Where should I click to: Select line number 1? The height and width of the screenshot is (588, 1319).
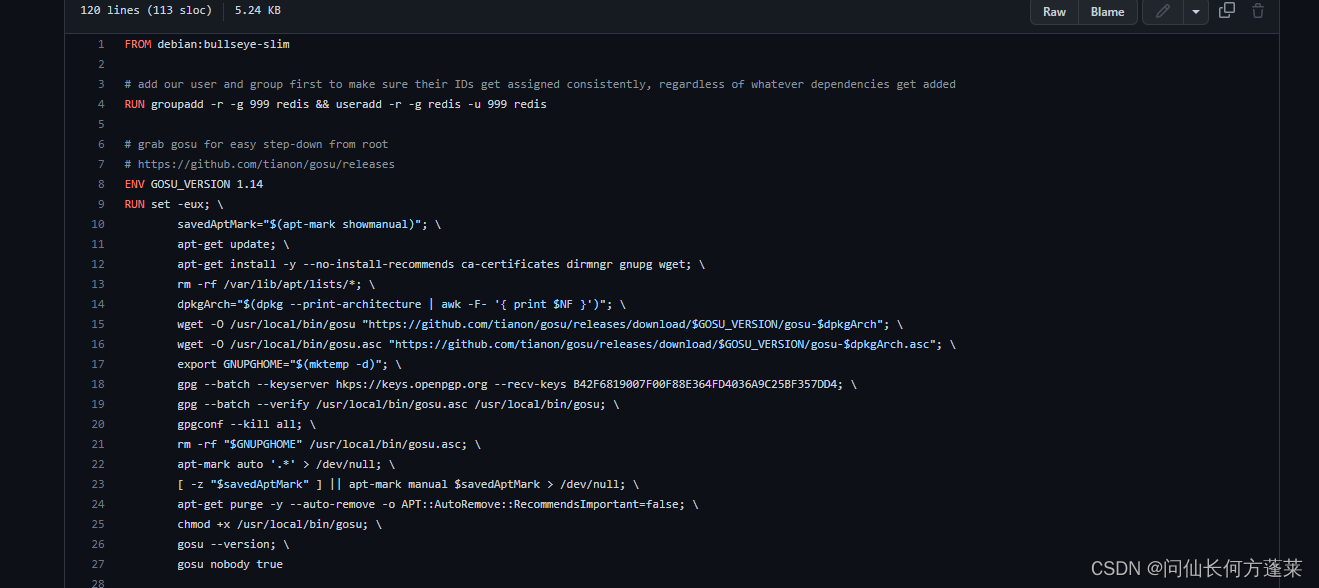tap(100, 44)
